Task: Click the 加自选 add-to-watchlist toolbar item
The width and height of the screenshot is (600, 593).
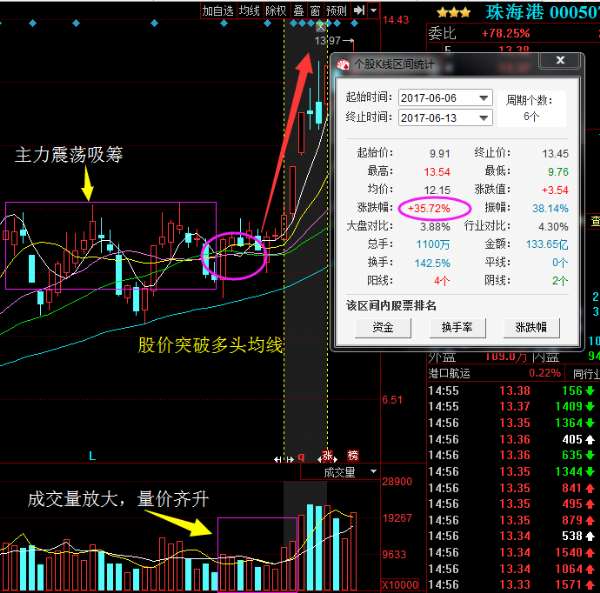Action: point(218,10)
